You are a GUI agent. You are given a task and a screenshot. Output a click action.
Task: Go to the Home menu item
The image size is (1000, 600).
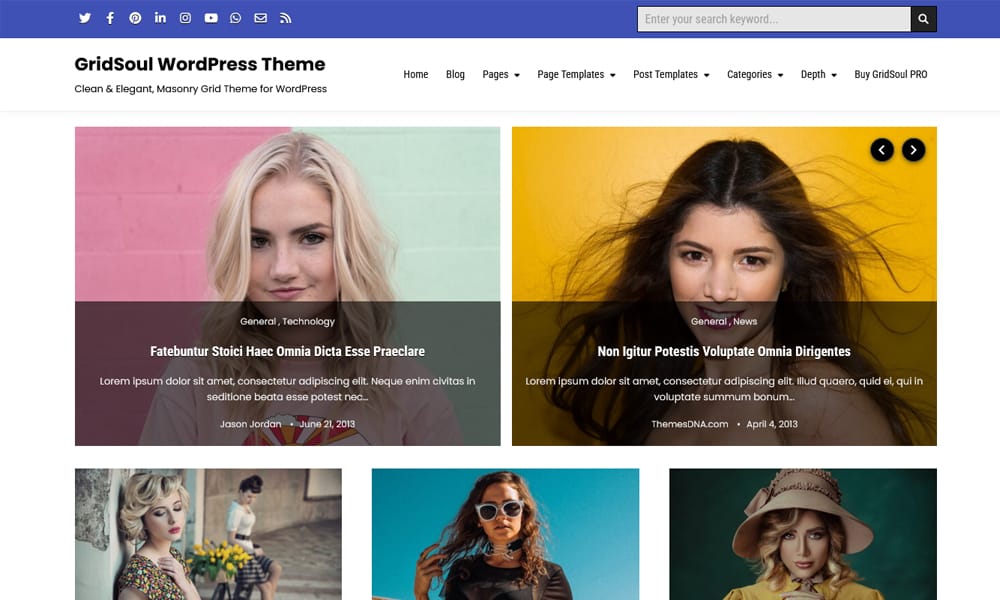coord(416,75)
